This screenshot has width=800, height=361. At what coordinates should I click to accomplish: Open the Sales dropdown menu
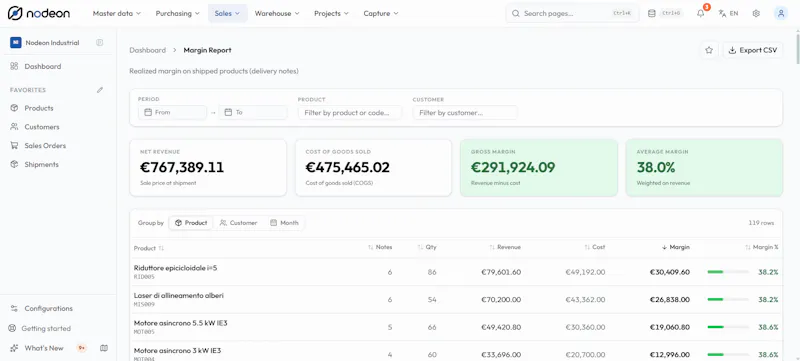(228, 14)
